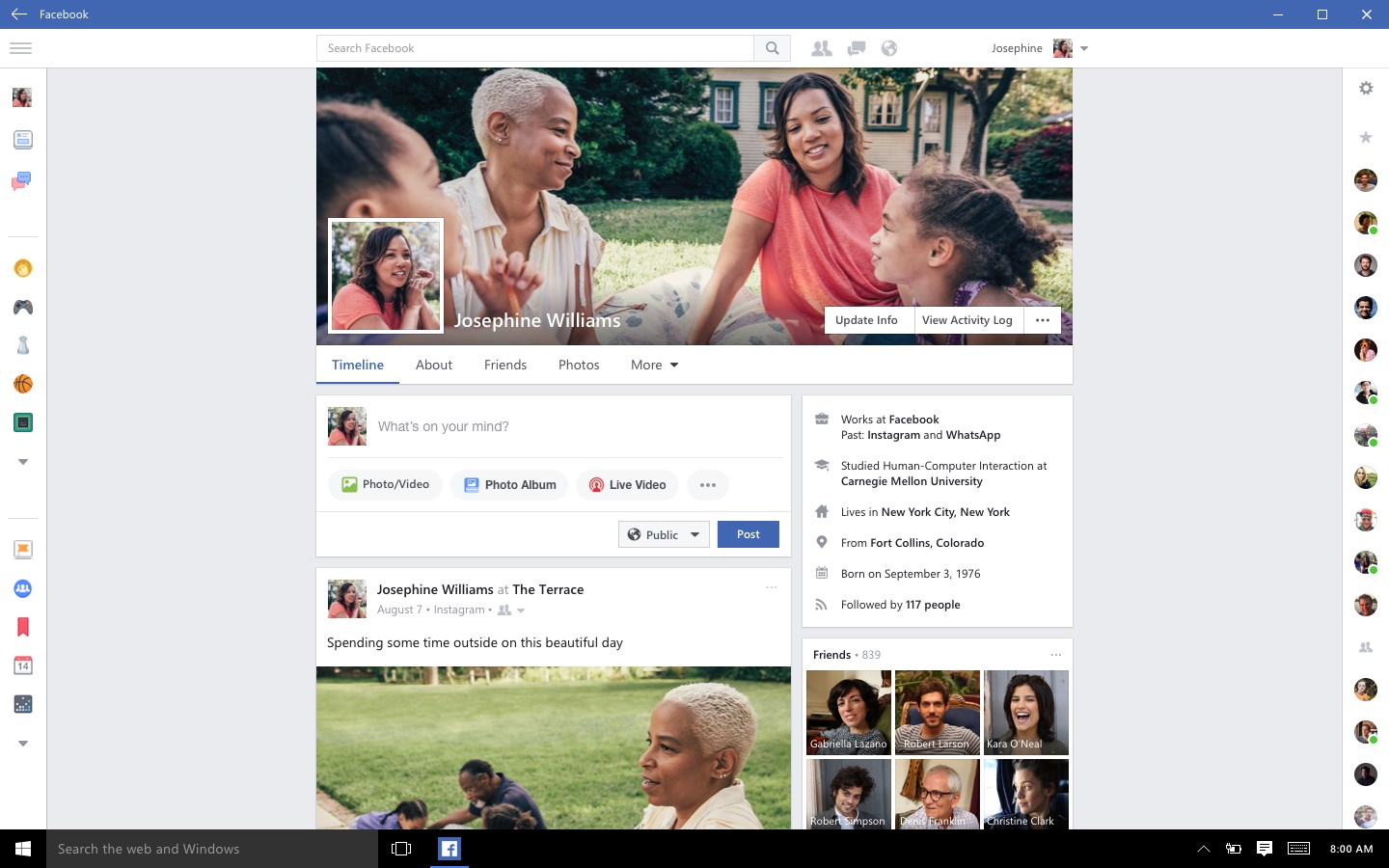Open the 117 people followers link

[933, 605]
